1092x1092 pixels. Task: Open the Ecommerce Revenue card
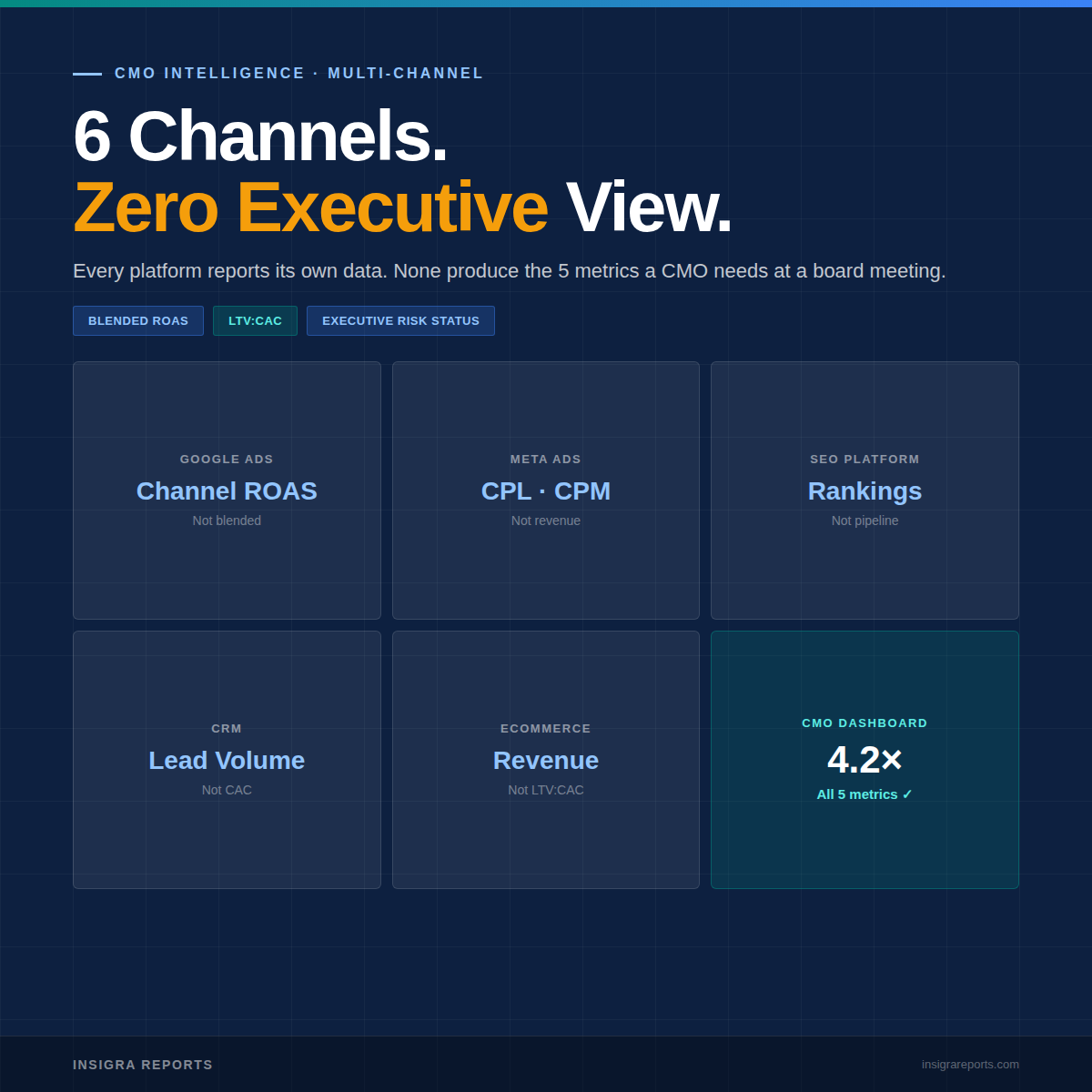pos(545,760)
